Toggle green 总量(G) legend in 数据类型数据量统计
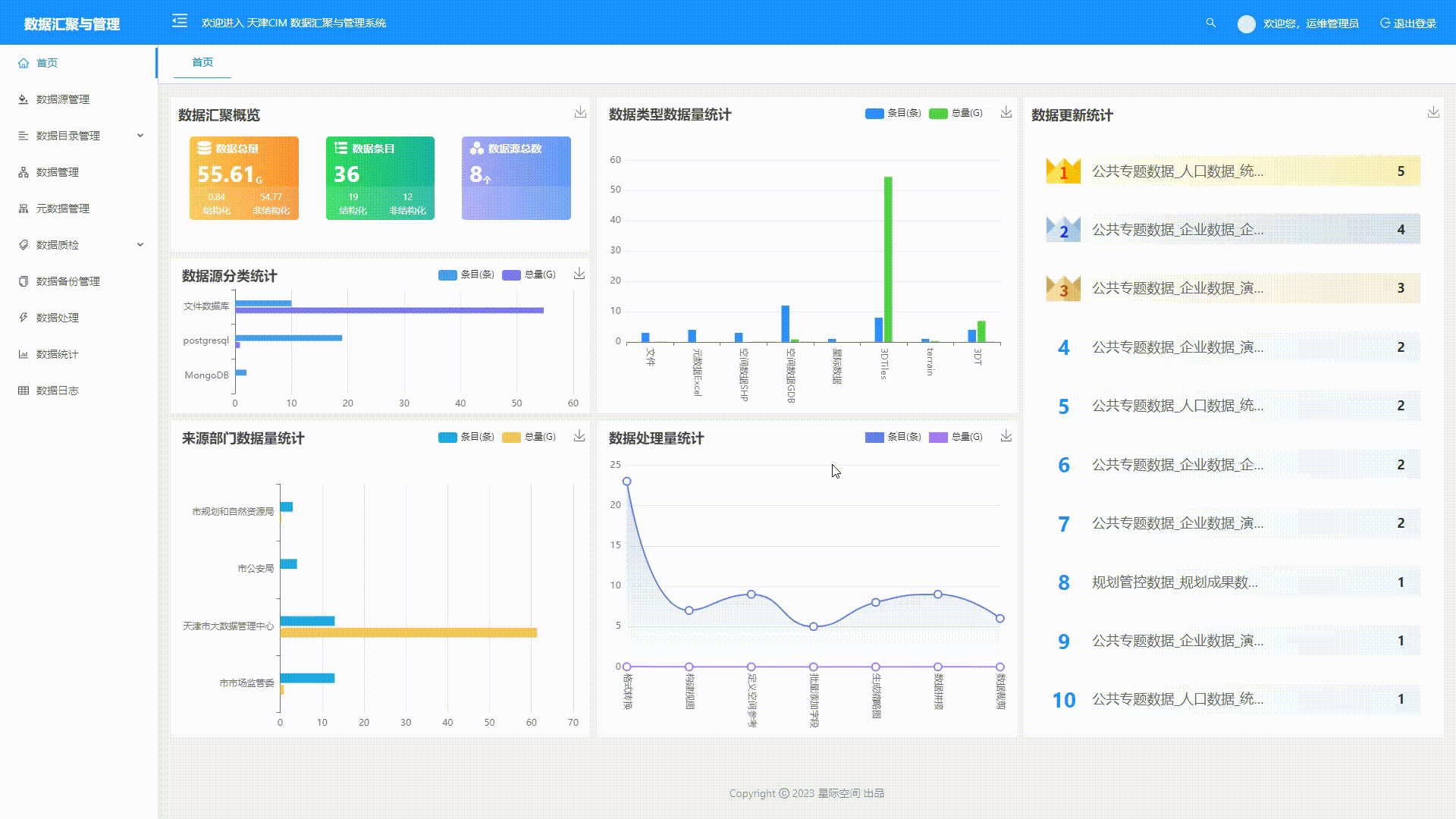 tap(955, 114)
